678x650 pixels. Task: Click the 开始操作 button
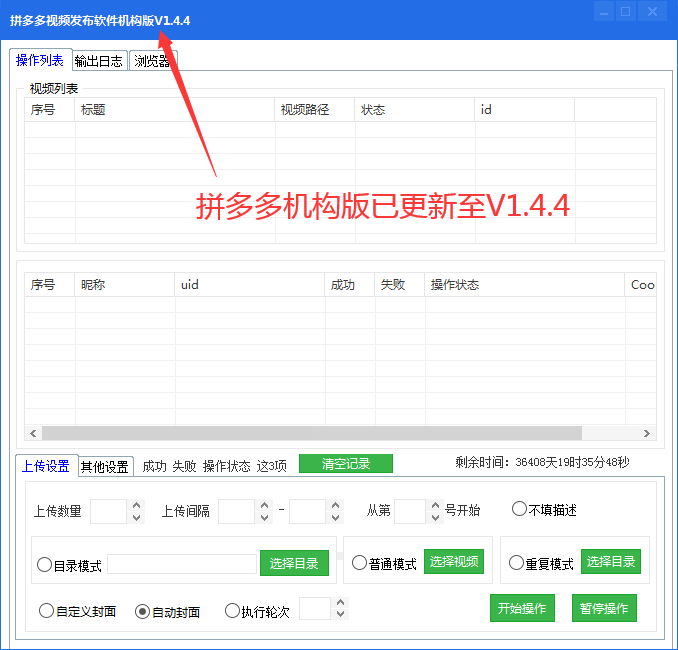tap(522, 608)
